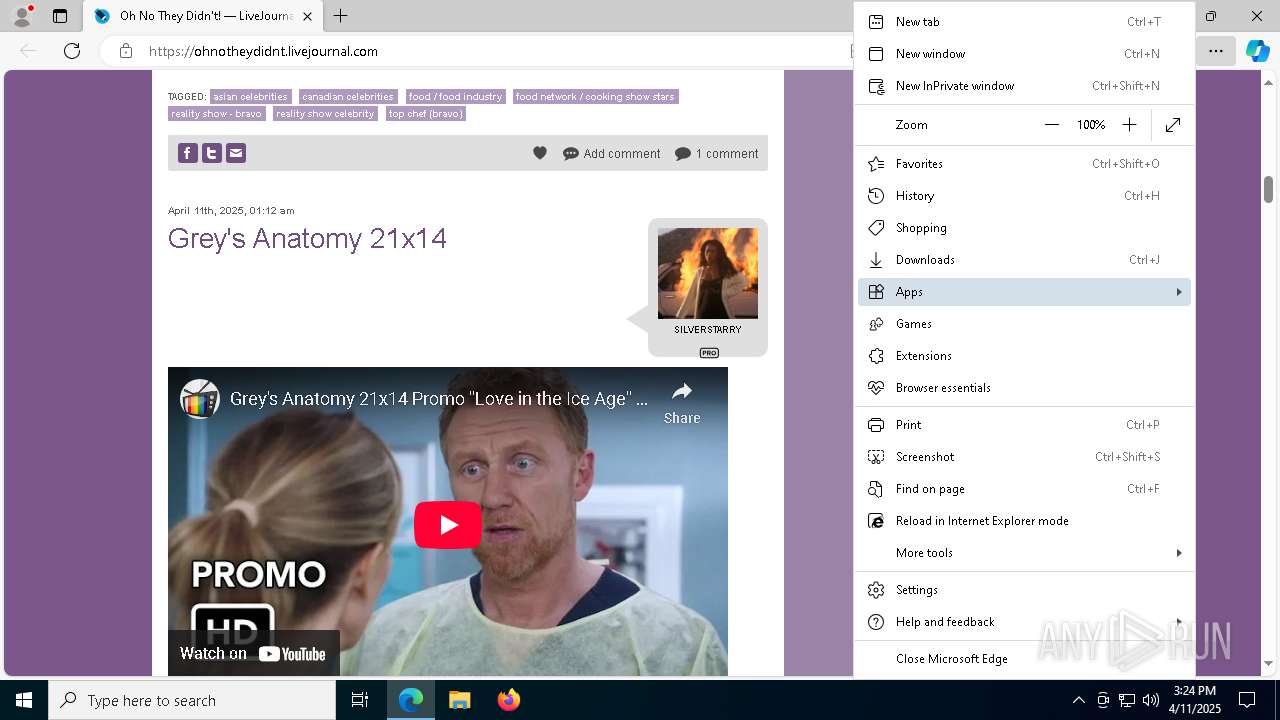View site information lock icon
Screen dimensions: 1280x720
(x=125, y=51)
